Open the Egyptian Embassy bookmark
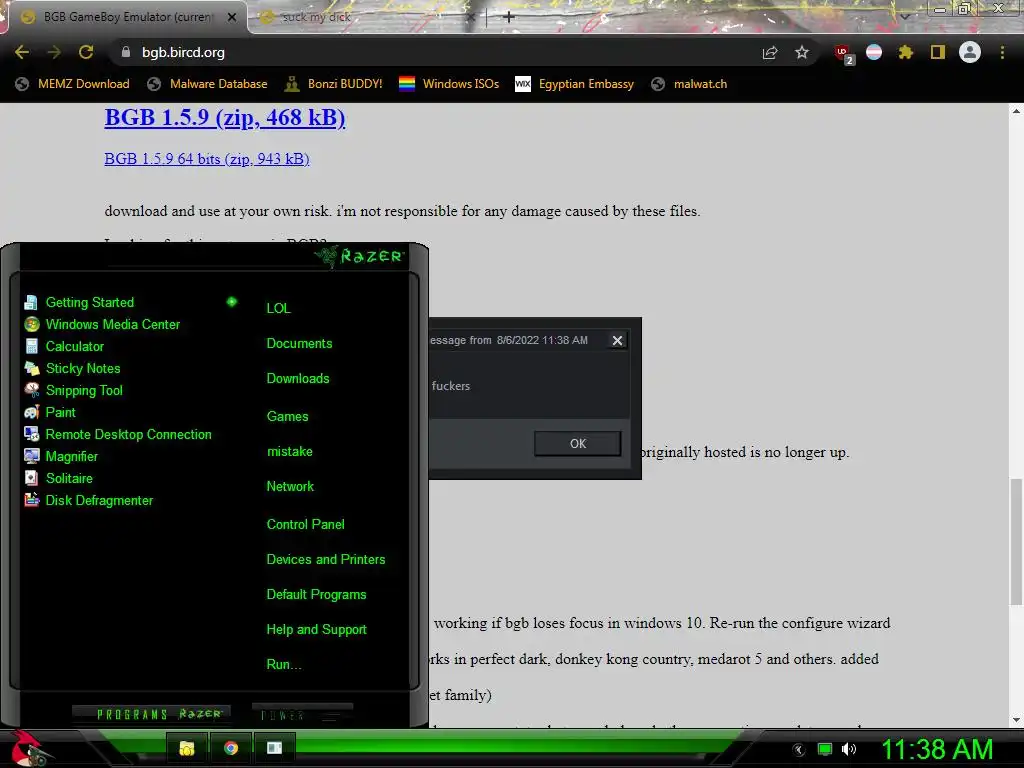1024x768 pixels. (575, 84)
